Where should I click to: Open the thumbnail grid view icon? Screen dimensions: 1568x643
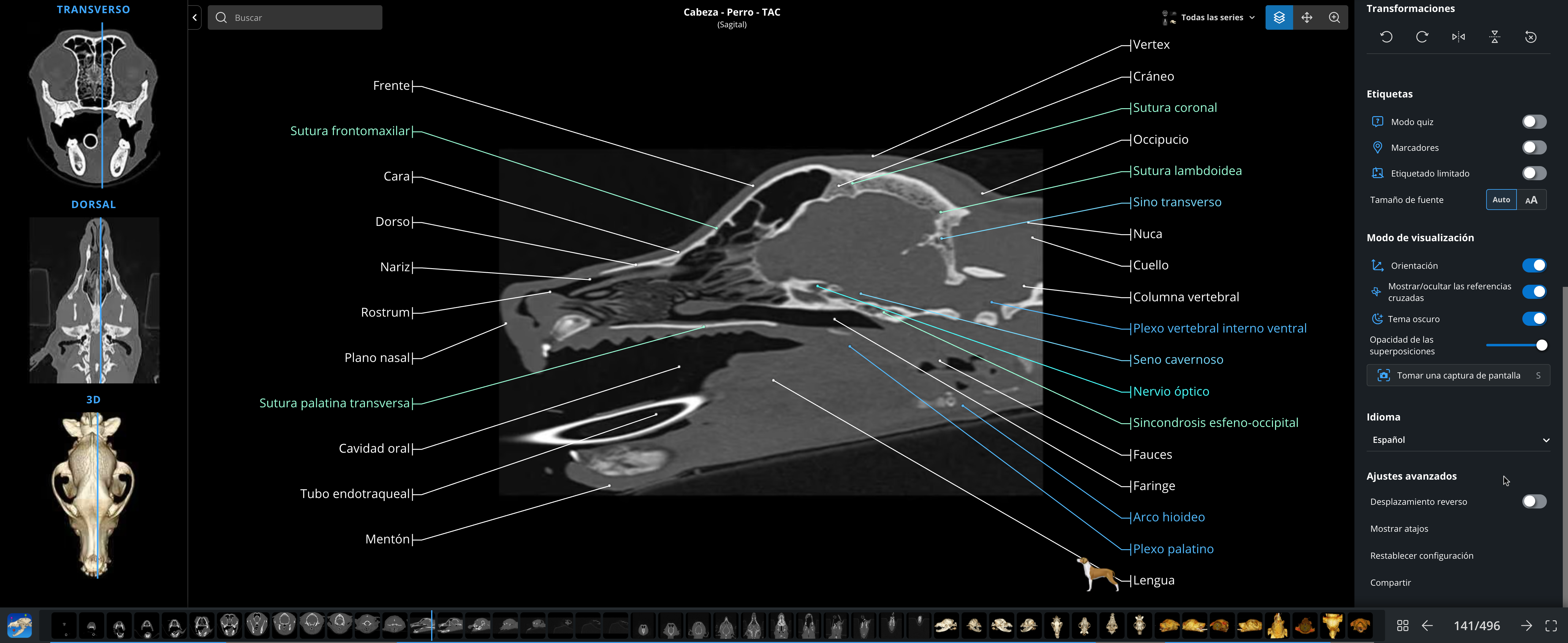click(1403, 625)
